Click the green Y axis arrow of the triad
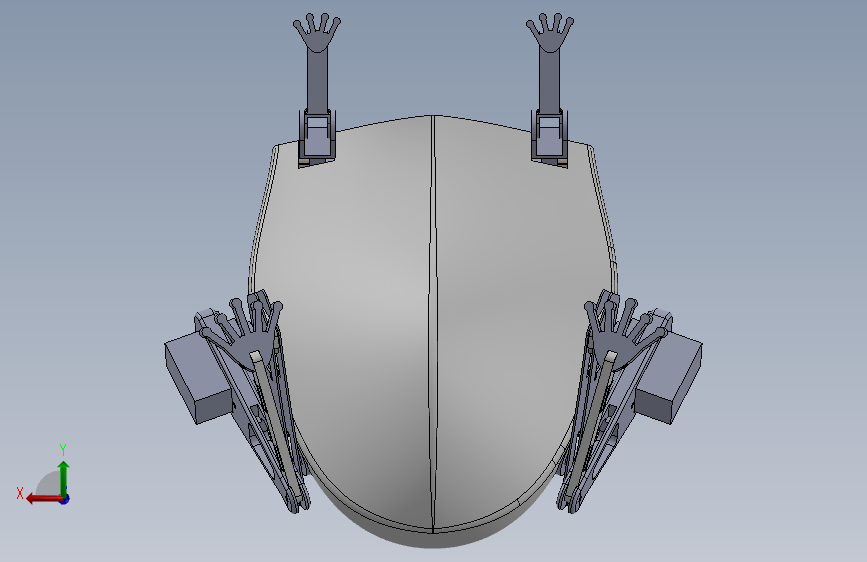This screenshot has height=562, width=867. [64, 479]
